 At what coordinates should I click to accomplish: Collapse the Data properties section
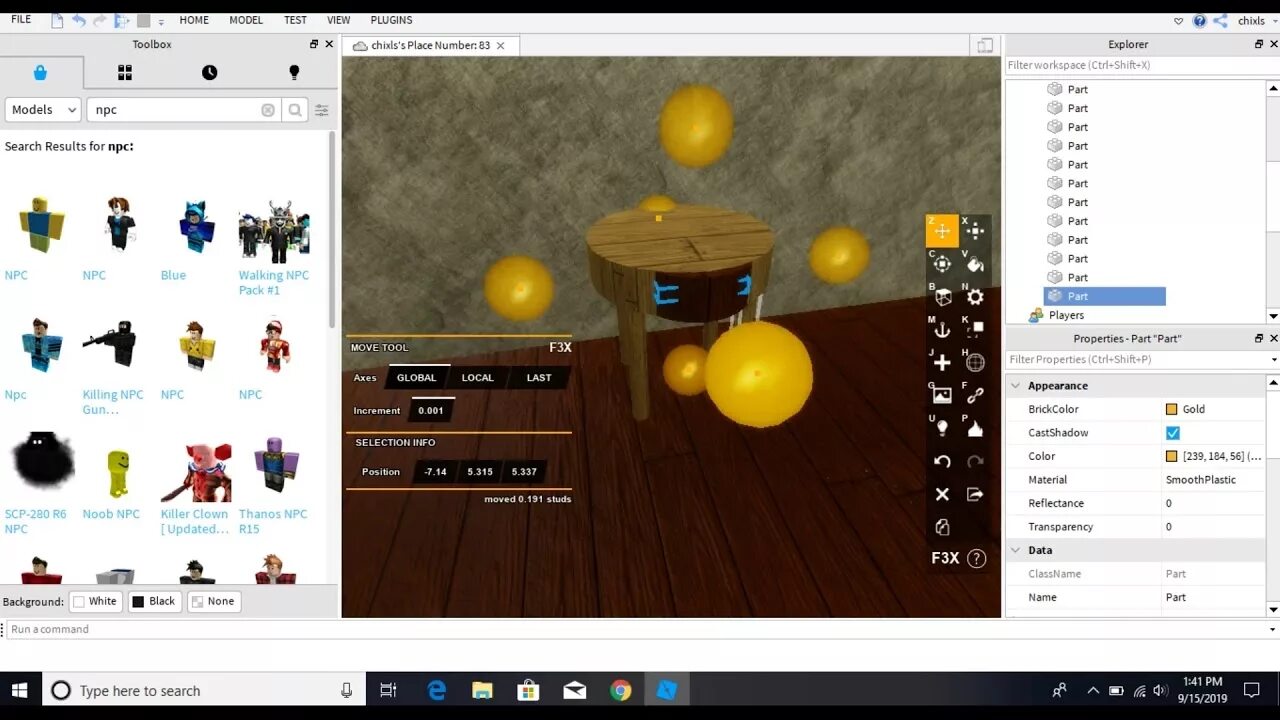click(x=1016, y=550)
